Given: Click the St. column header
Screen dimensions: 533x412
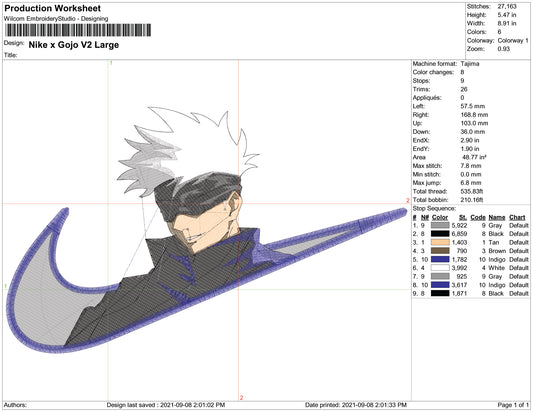Looking at the screenshot, I should click(463, 217).
